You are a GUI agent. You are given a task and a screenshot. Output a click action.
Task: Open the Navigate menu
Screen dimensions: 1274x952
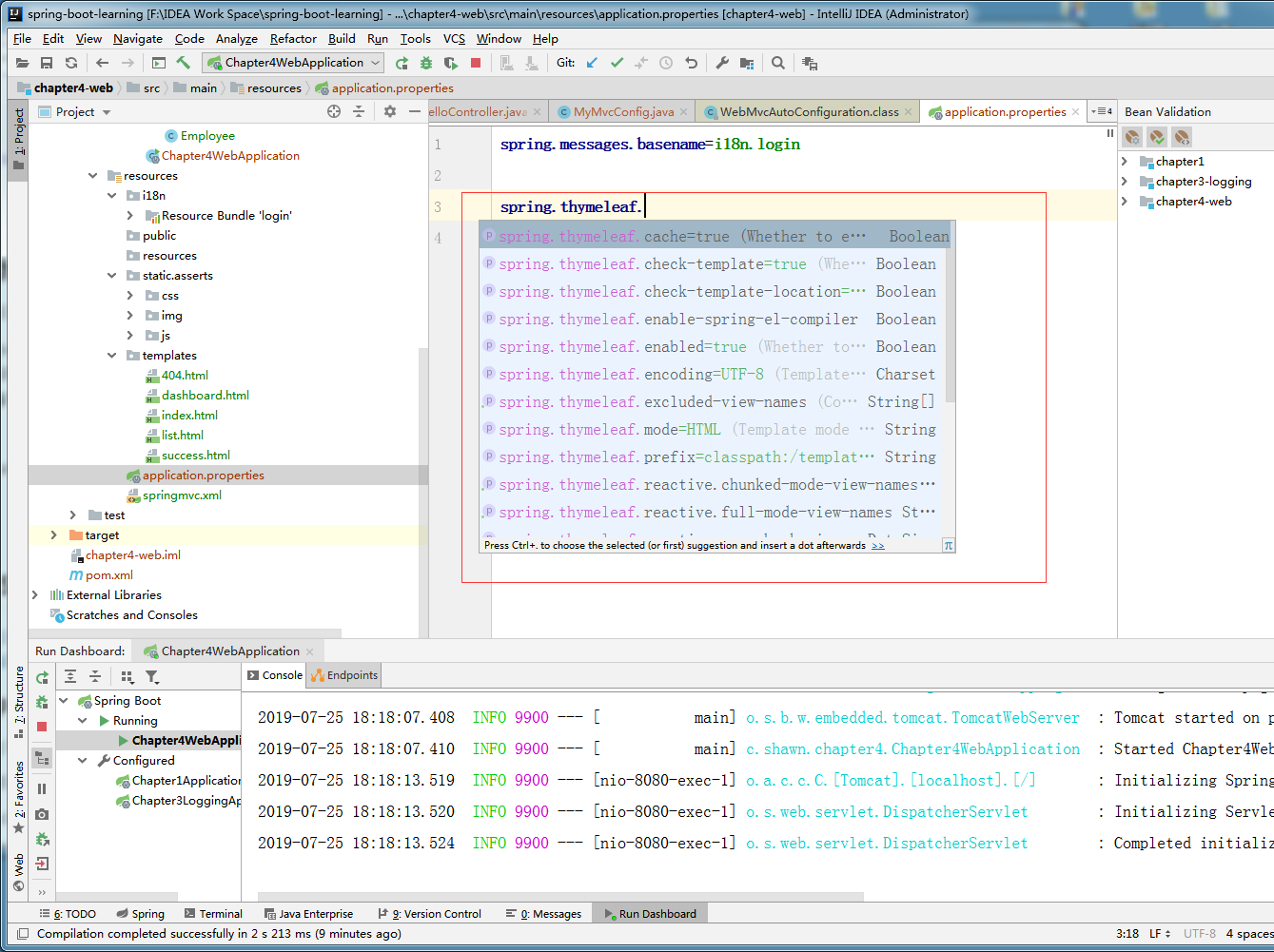(x=138, y=39)
